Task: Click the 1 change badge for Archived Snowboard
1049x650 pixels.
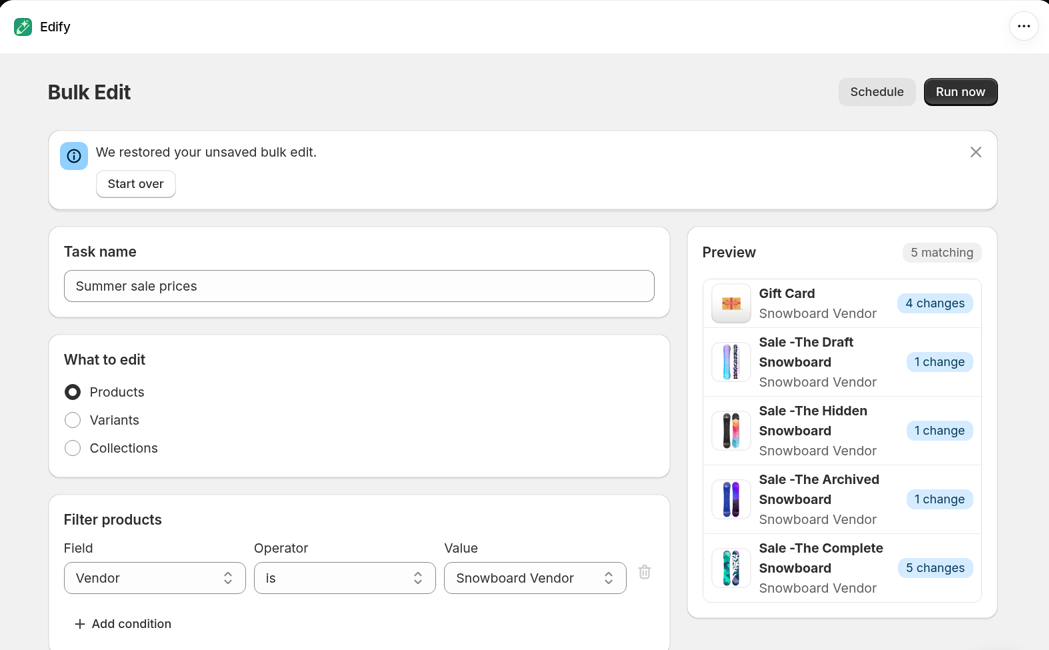Action: tap(939, 499)
